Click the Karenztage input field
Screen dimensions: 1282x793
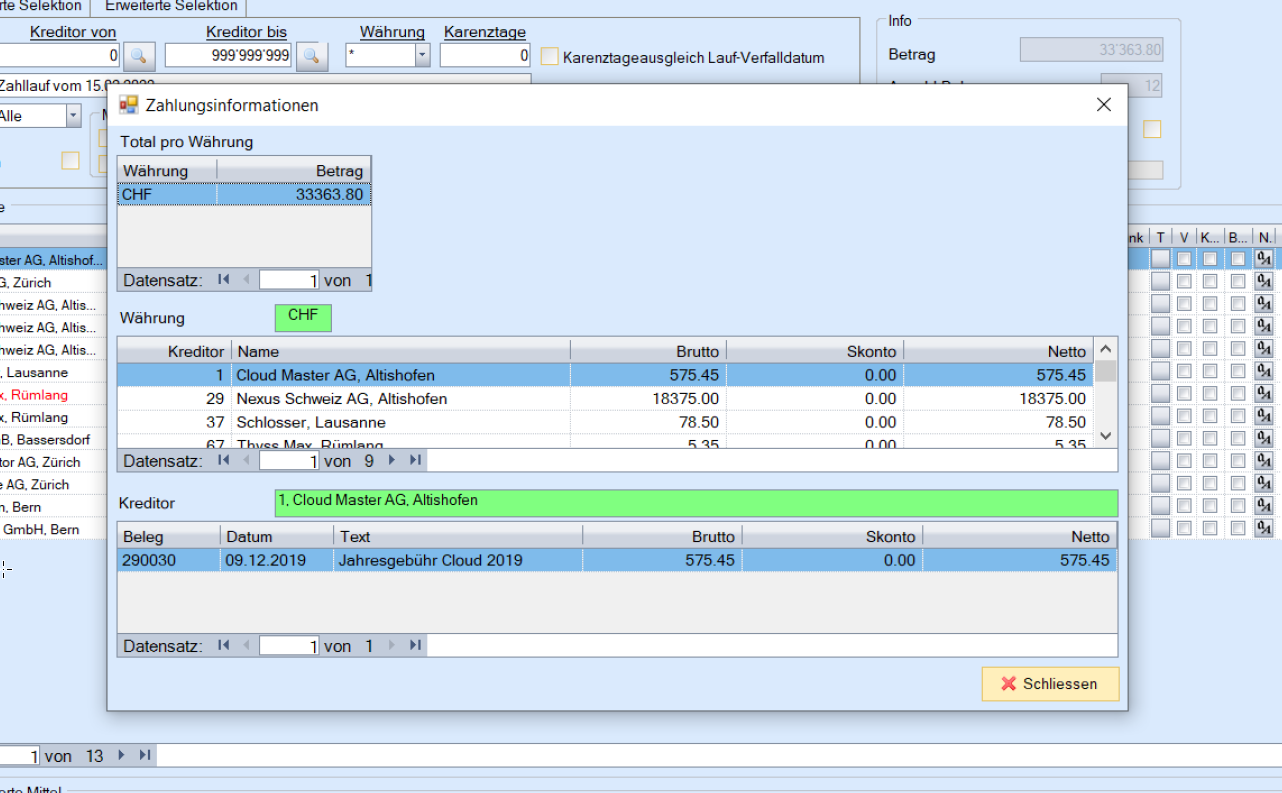click(x=485, y=56)
